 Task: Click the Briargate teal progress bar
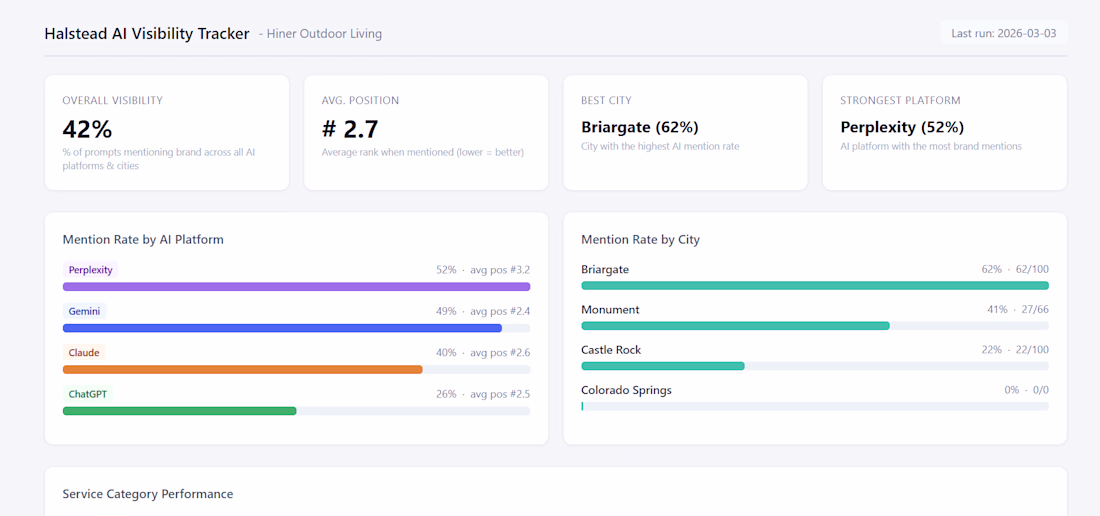[815, 285]
